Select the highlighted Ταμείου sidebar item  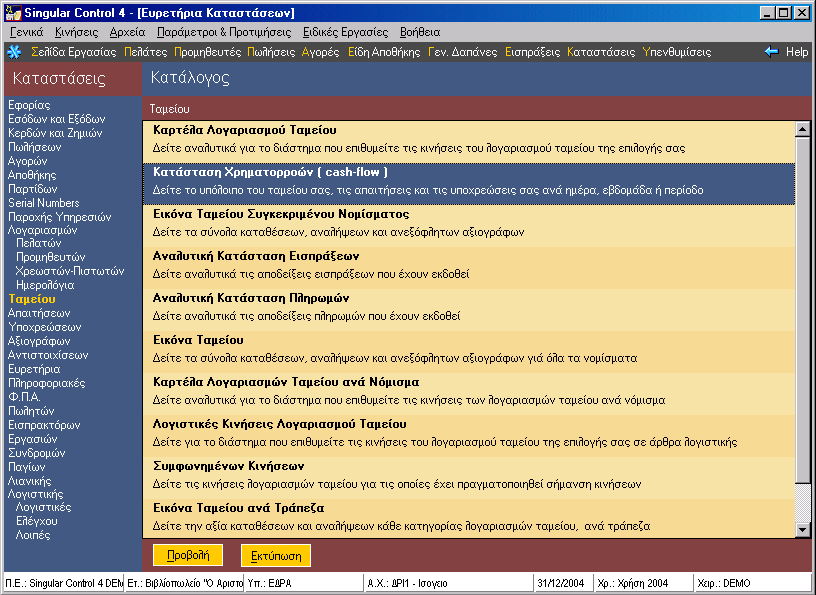point(32,299)
